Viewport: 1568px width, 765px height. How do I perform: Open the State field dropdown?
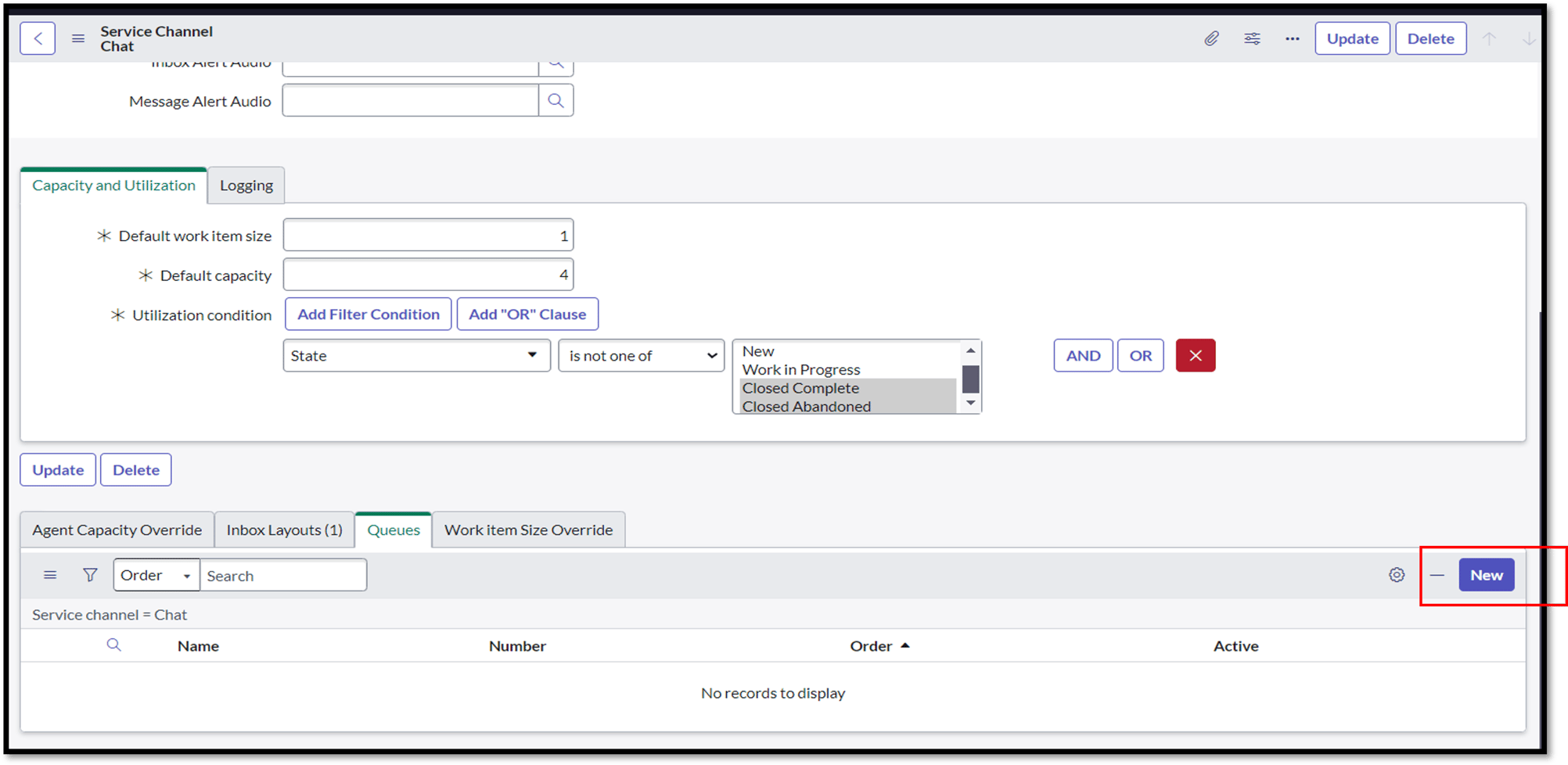[x=415, y=355]
